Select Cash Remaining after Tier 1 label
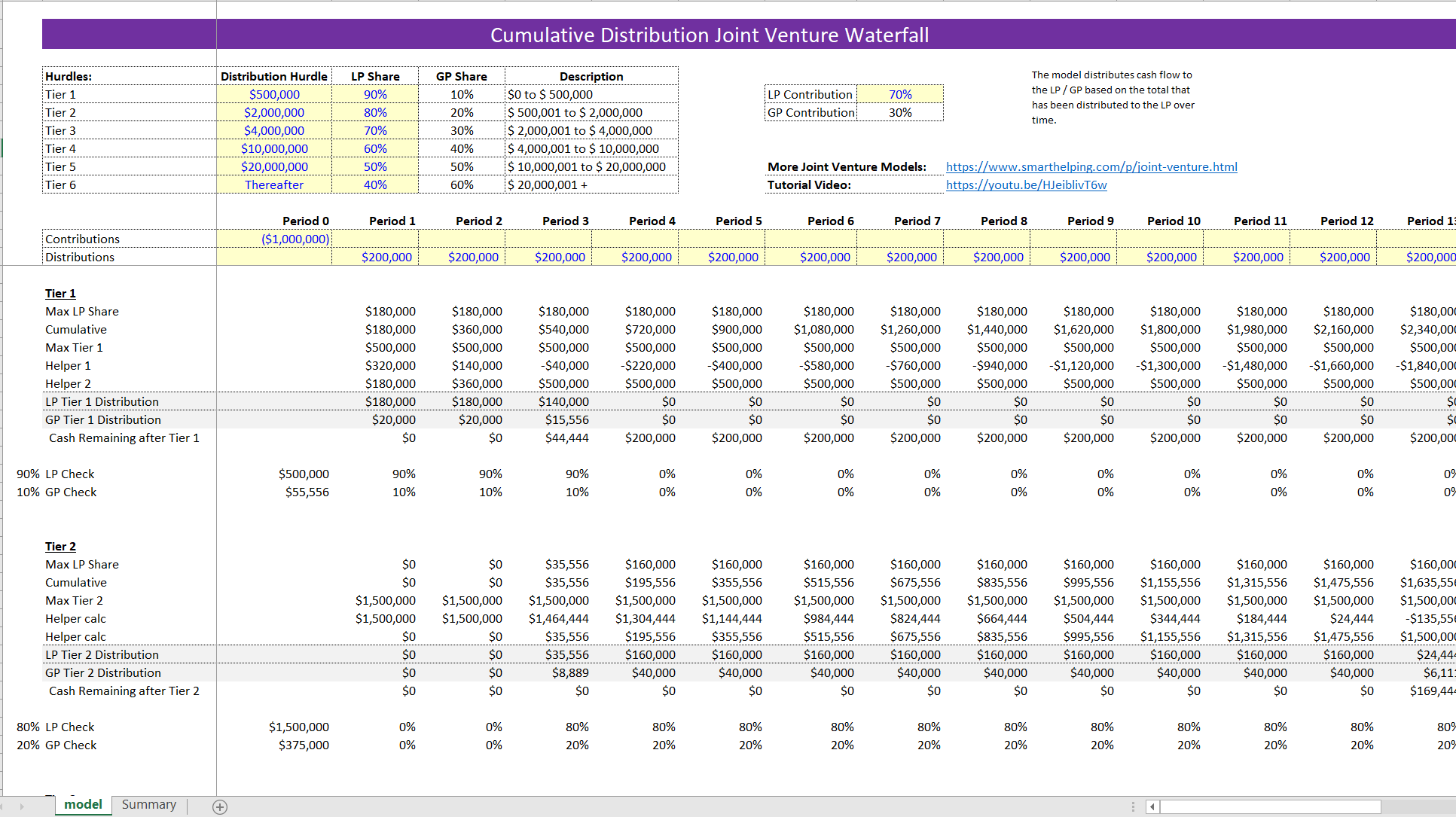1456x817 pixels. pyautogui.click(x=124, y=437)
